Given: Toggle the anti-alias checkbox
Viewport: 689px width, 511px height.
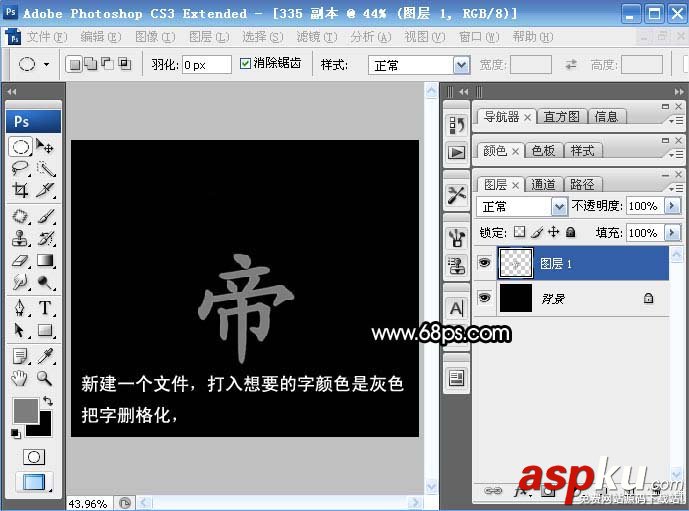Looking at the screenshot, I should point(245,64).
